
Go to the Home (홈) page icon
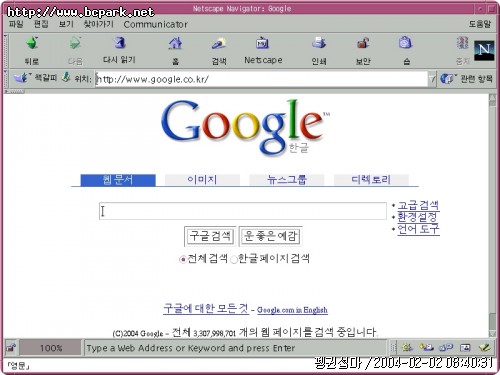tap(175, 43)
